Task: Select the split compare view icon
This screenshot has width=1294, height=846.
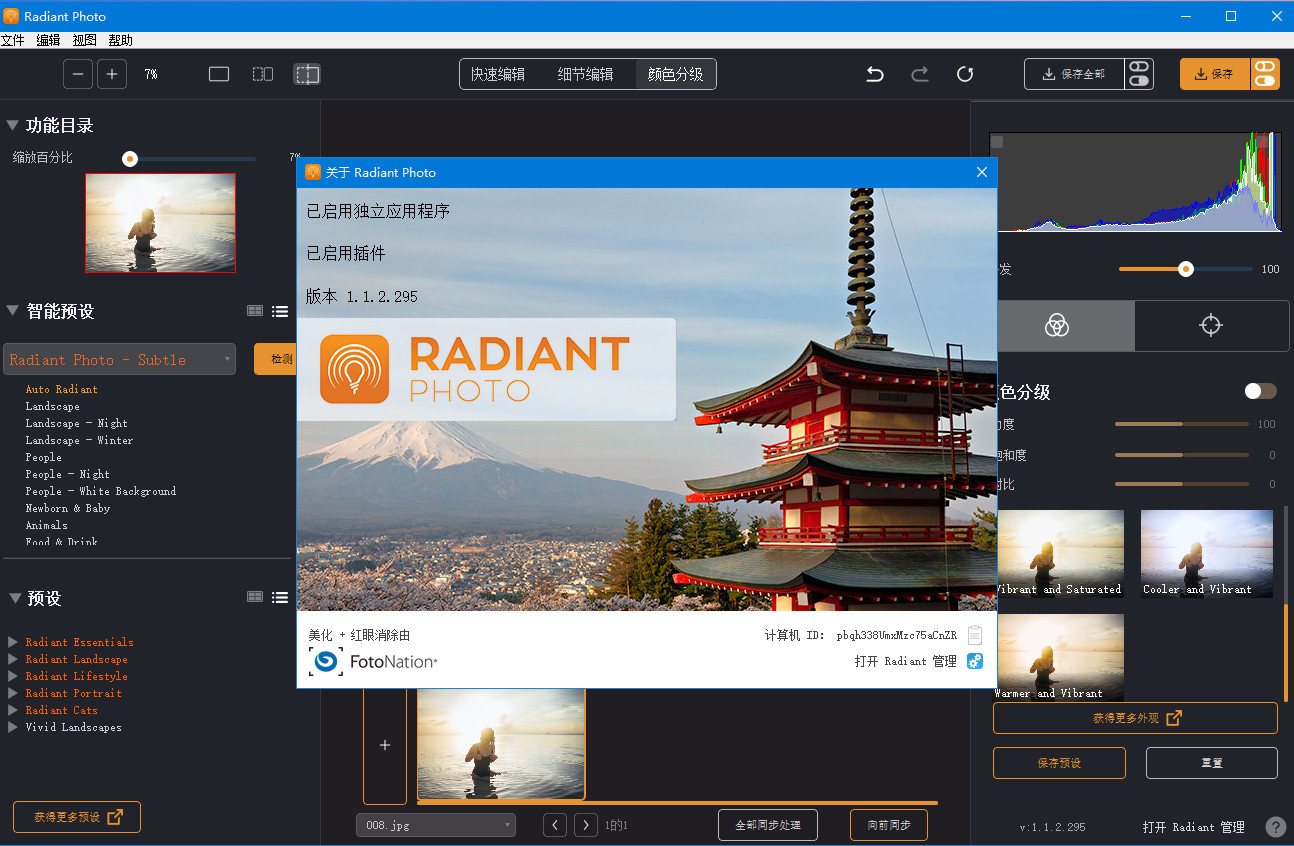Action: 262,73
